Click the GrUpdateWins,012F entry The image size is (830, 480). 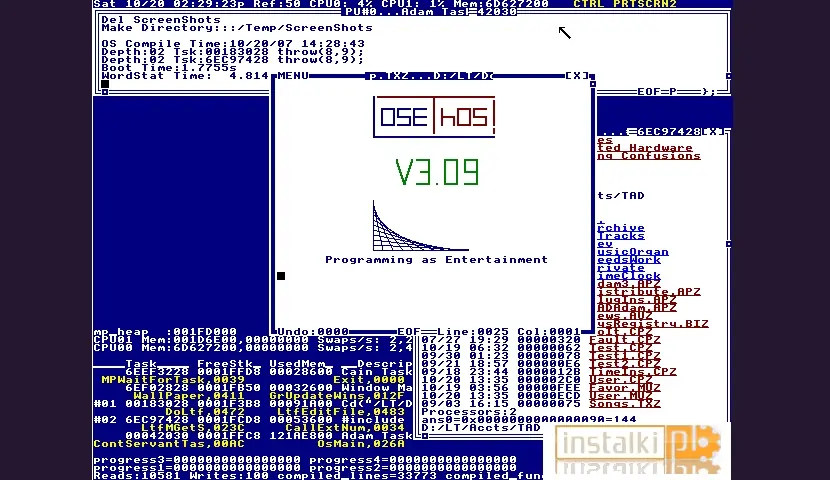pyautogui.click(x=337, y=395)
